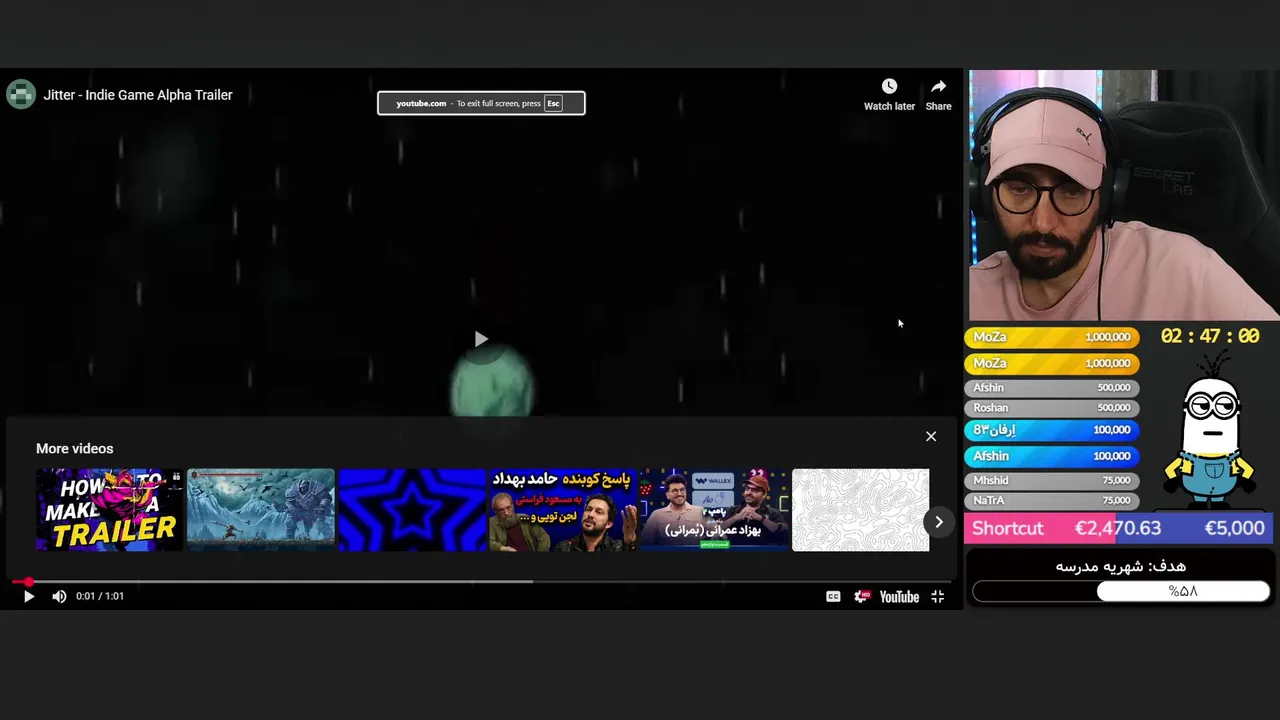Show the next set of suggested videos
The height and width of the screenshot is (720, 1280).
point(938,522)
